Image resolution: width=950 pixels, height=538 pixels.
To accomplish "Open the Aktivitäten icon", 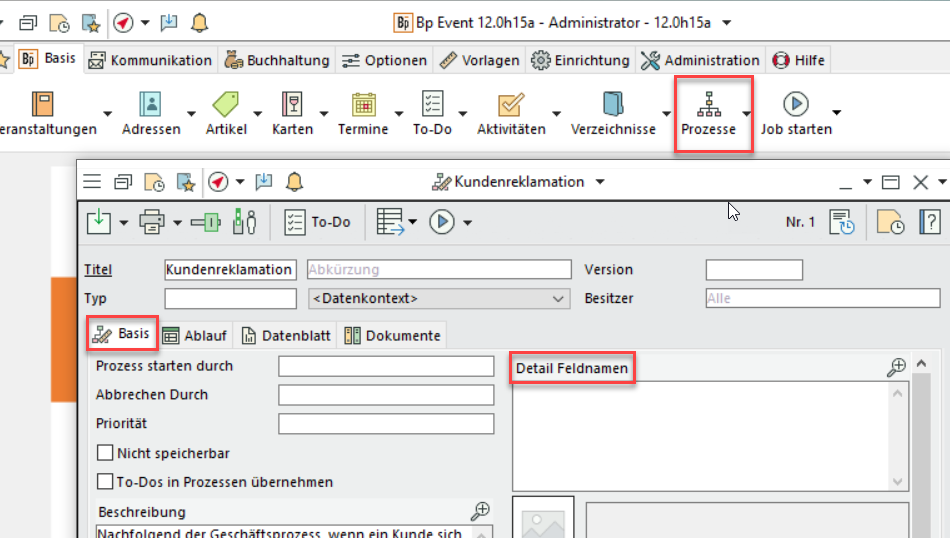I will point(510,104).
